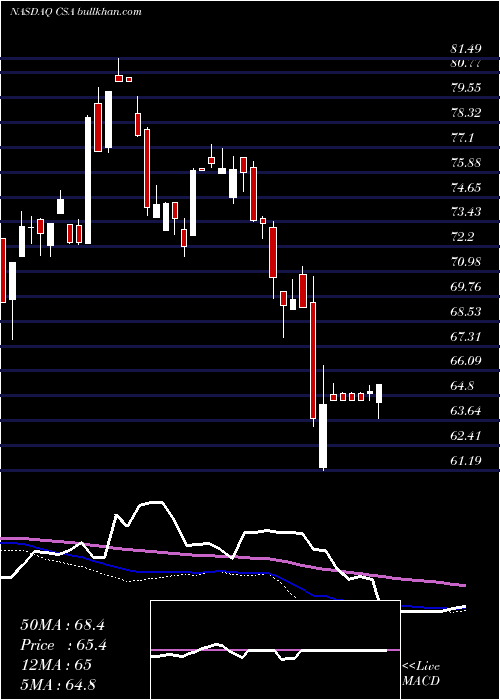Viewport: 500px width, 700px height.
Task: Click the 80.77 price axis label
Action: click(466, 63)
